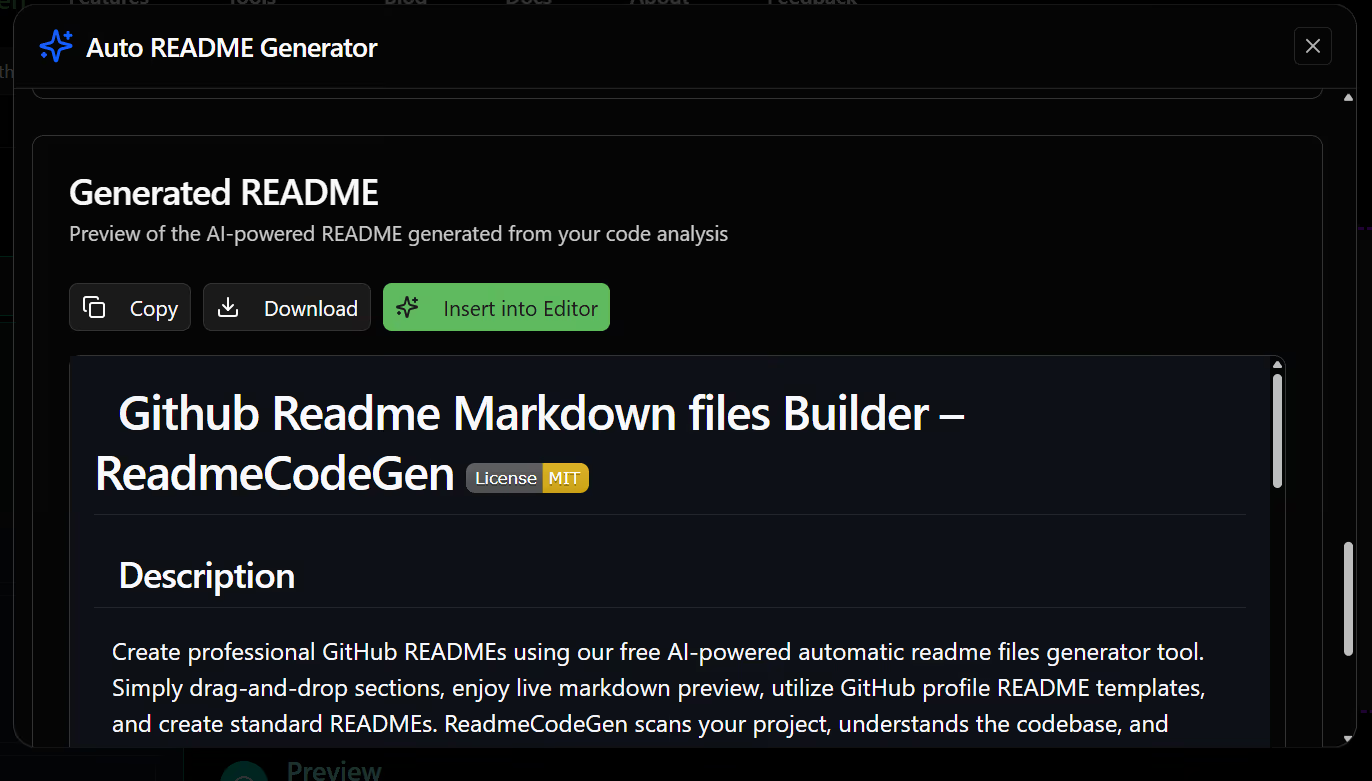This screenshot has height=781, width=1372.
Task: Open the Tools navigation item
Action: tap(251, 4)
